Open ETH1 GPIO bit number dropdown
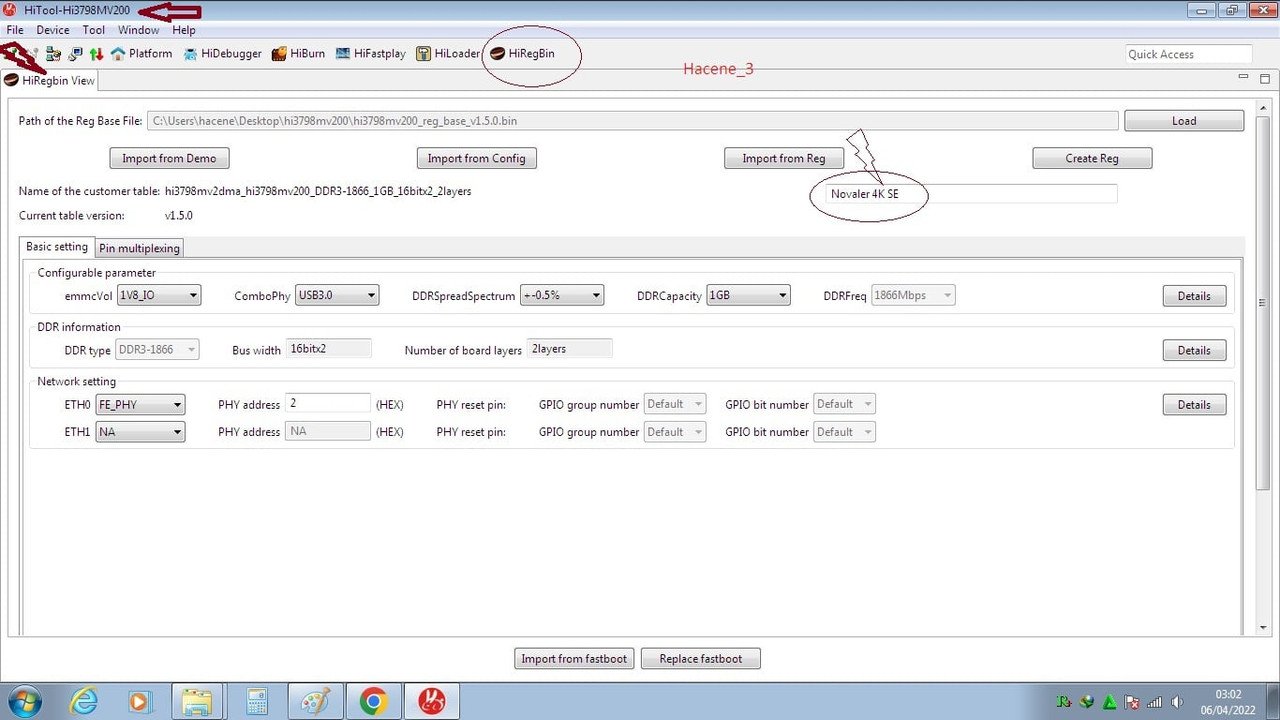 (x=845, y=432)
